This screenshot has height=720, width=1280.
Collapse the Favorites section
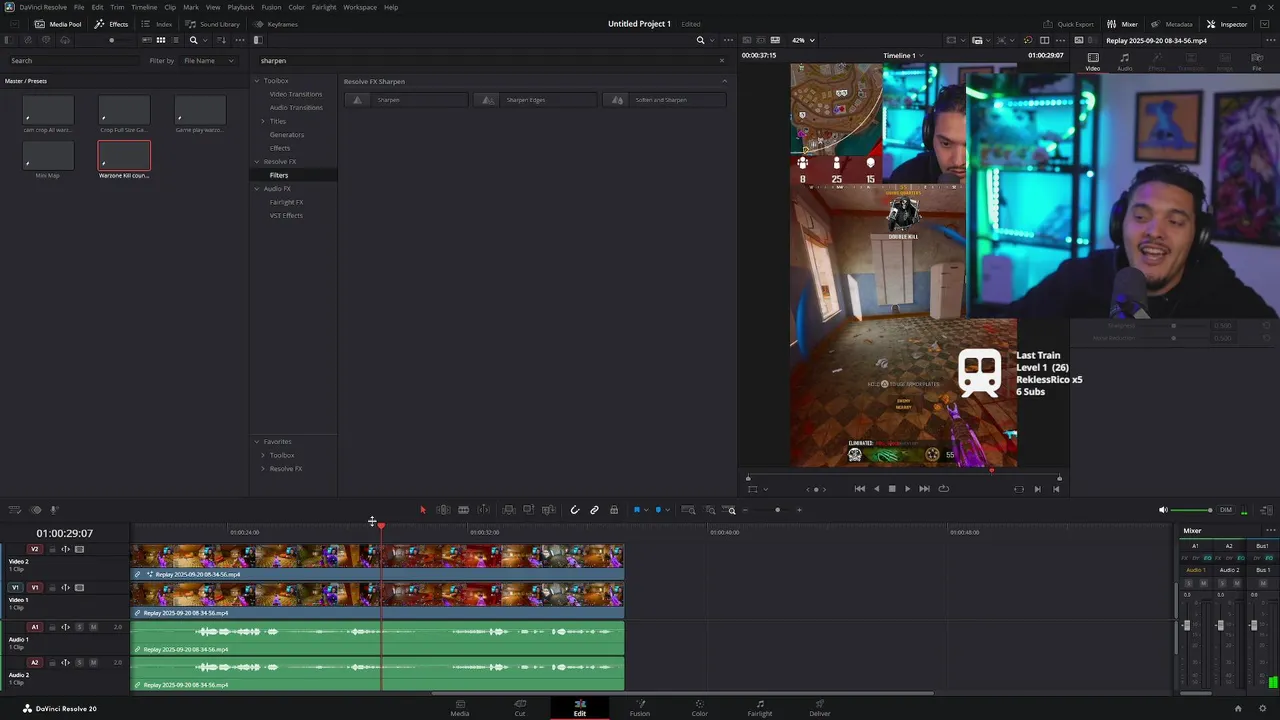pos(257,441)
